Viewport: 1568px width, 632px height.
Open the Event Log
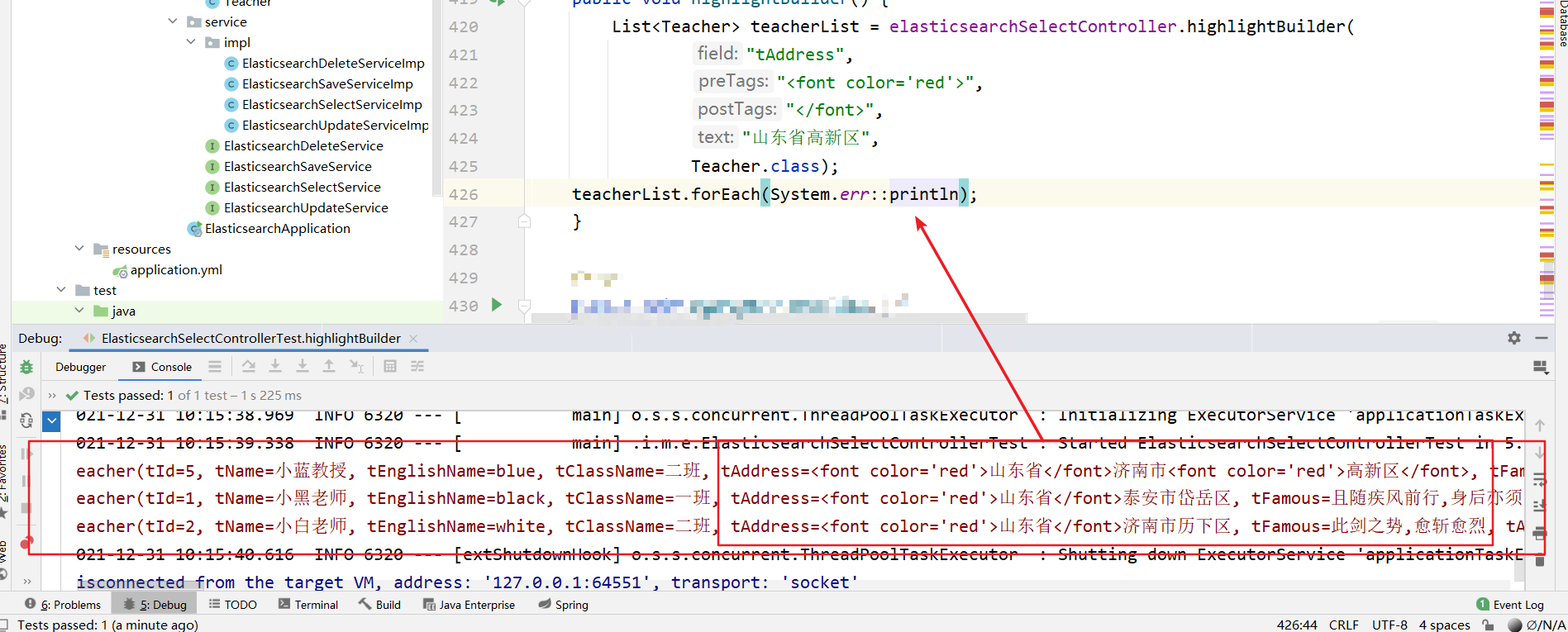click(x=1510, y=605)
